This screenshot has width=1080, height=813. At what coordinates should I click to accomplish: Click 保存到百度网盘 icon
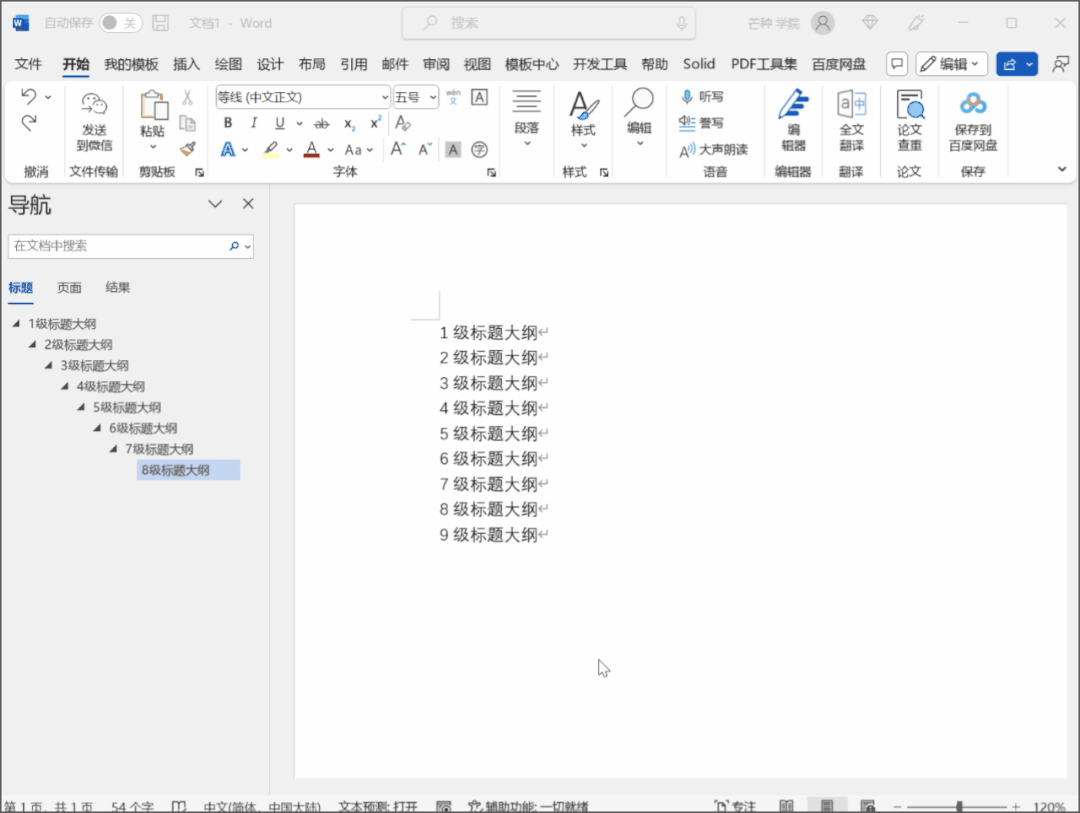tap(972, 121)
